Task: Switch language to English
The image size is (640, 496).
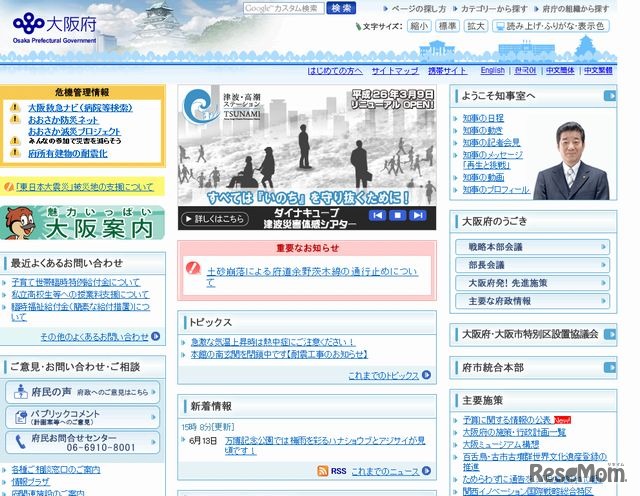Action: pyautogui.click(x=493, y=70)
